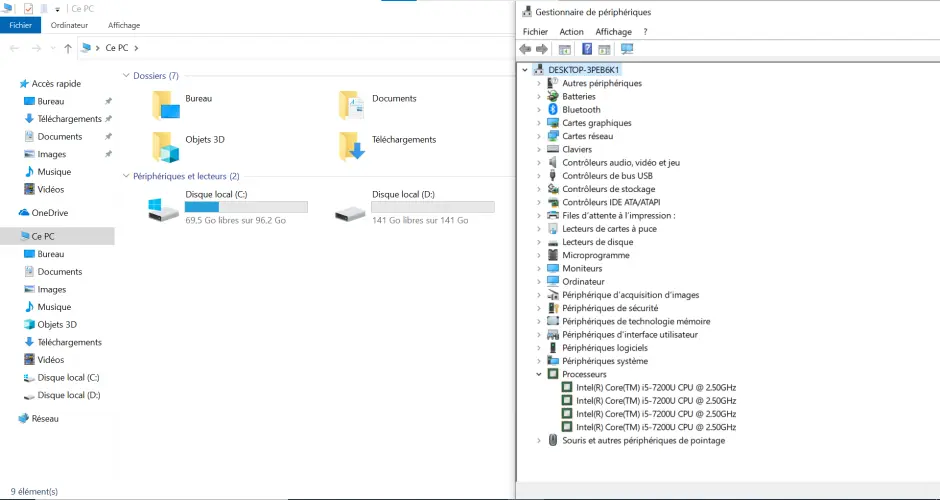Viewport: 940px width, 500px height.
Task: Click the Ce PC address bar breadcrumb
Action: [117, 48]
